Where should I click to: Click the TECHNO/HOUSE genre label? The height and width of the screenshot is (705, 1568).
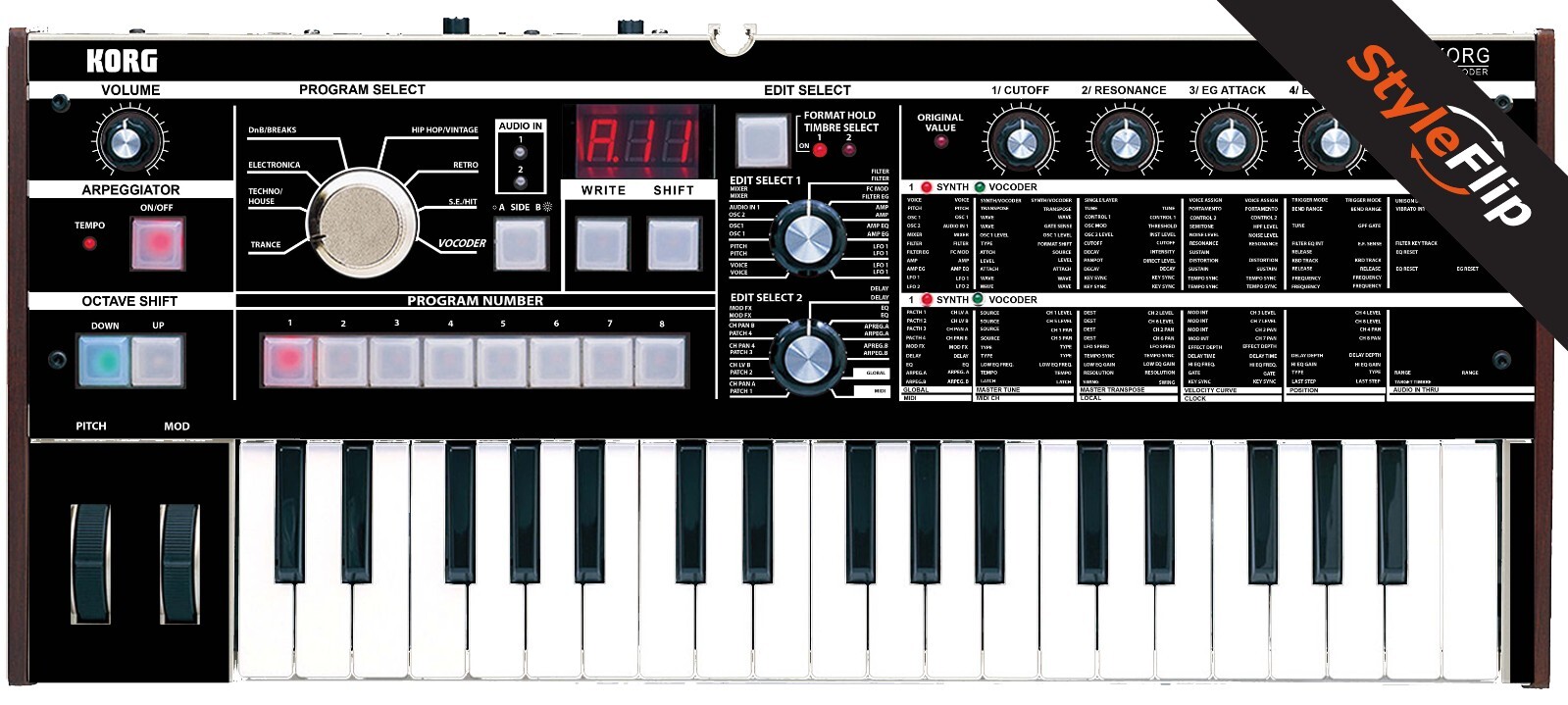pyautogui.click(x=265, y=196)
